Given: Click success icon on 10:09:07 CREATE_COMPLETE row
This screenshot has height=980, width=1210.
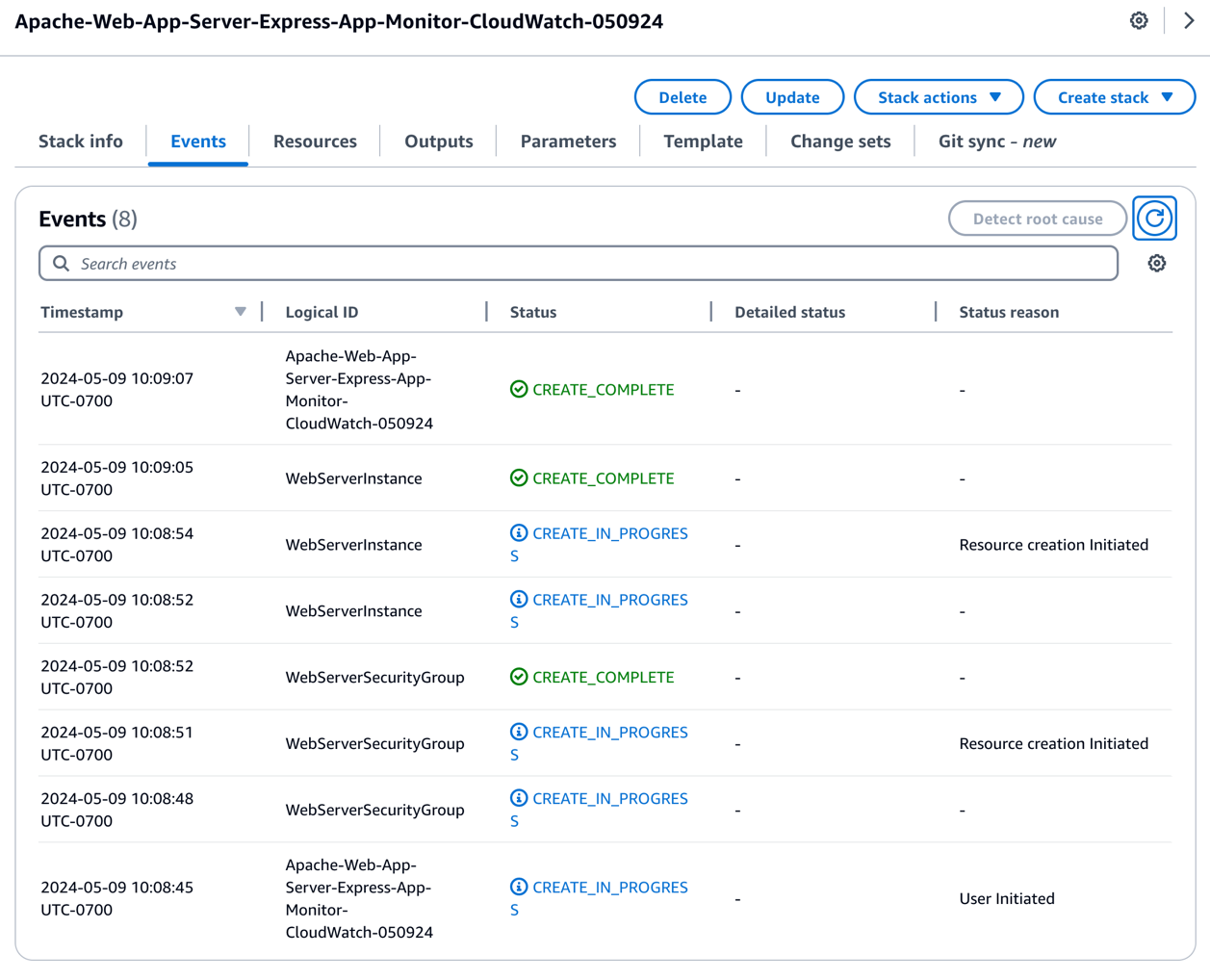Looking at the screenshot, I should (x=519, y=389).
